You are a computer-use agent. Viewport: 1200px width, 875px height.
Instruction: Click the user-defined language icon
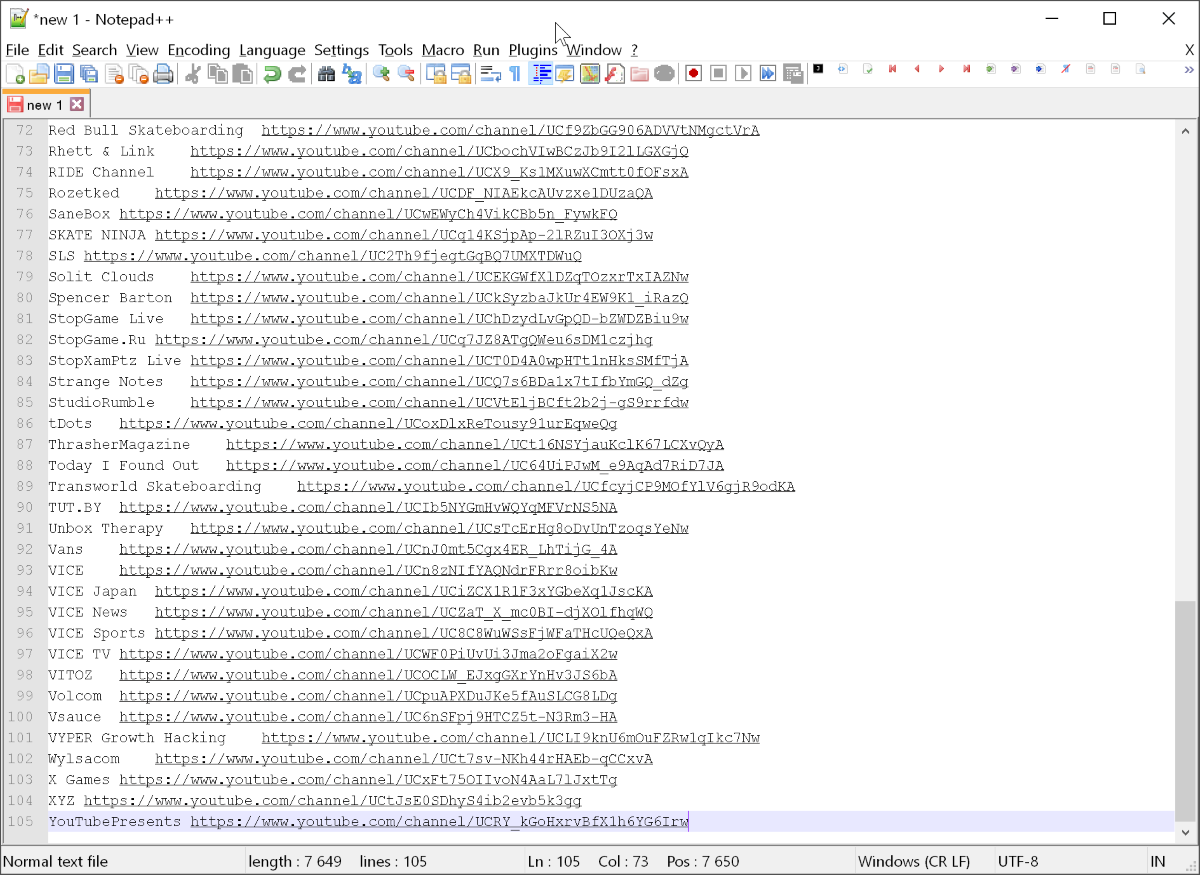tap(565, 73)
